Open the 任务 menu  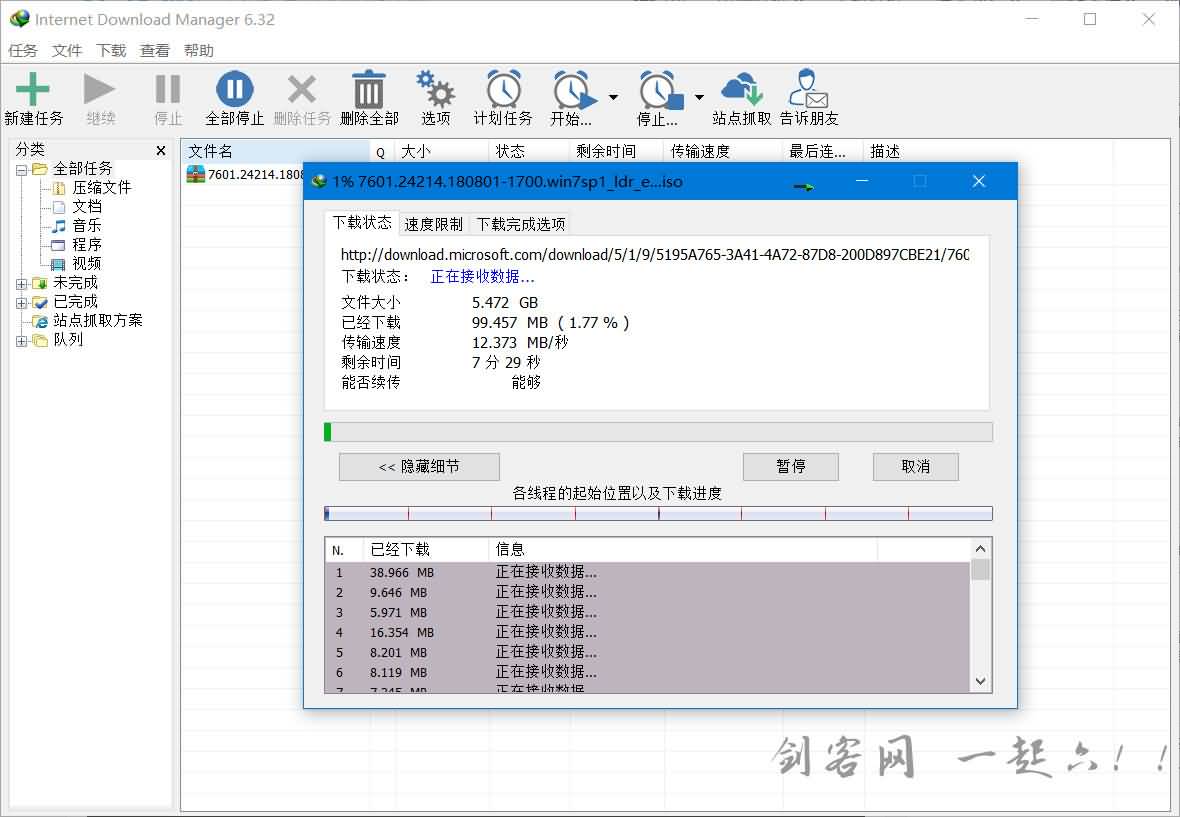pyautogui.click(x=23, y=50)
